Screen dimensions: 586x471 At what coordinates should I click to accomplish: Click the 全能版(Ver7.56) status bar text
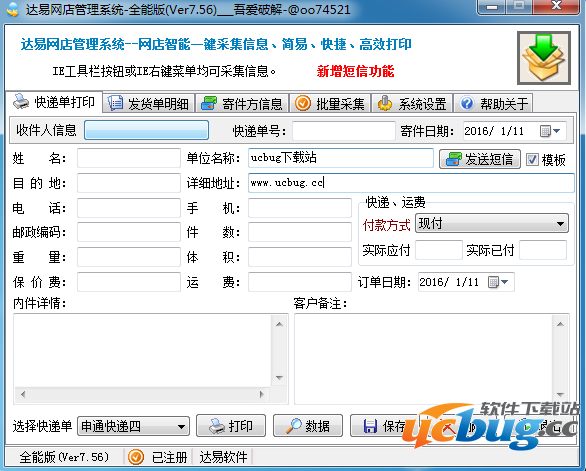(64, 457)
